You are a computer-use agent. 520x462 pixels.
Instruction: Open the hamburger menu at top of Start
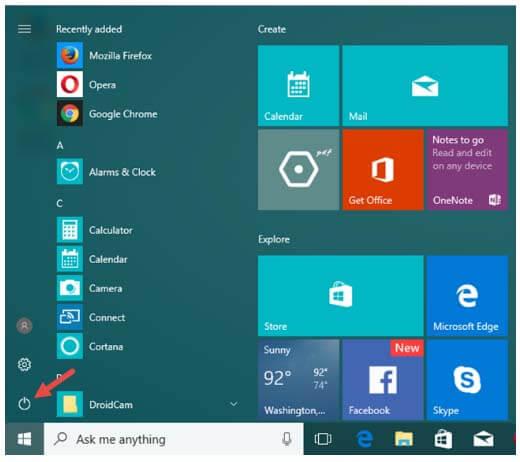click(24, 29)
